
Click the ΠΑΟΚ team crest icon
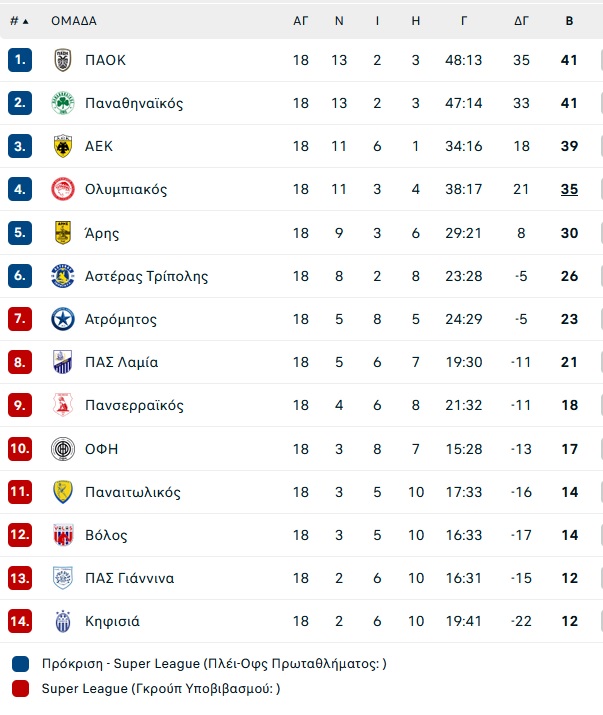click(63, 60)
